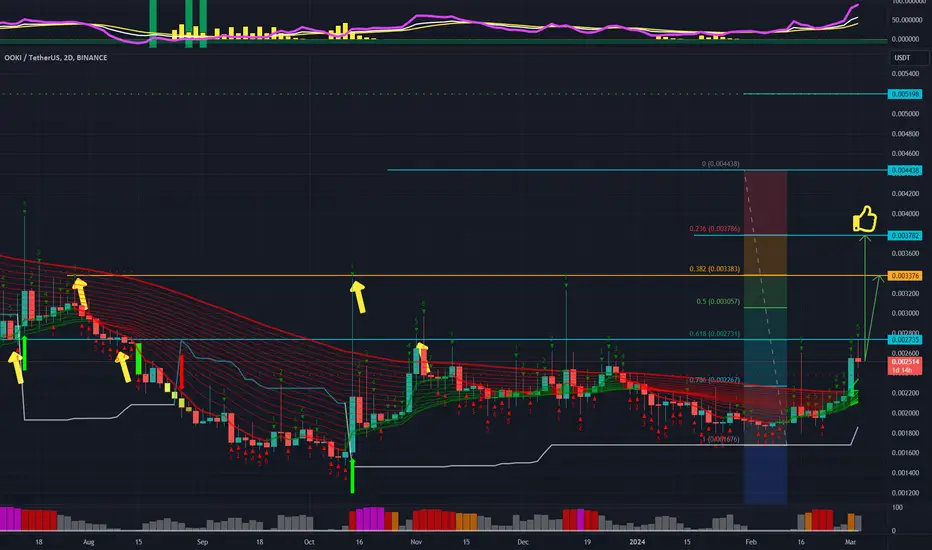Click the 100 value on the volume scale
The height and width of the screenshot is (550, 932).
click(897, 507)
